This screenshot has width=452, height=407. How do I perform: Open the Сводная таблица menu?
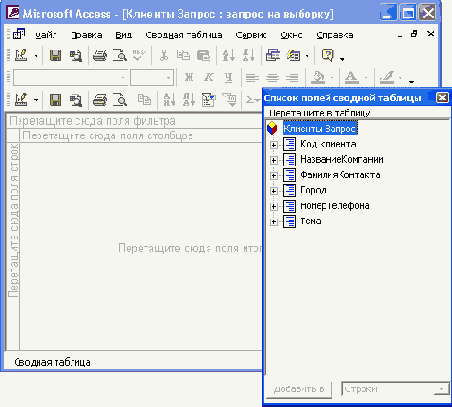click(184, 35)
